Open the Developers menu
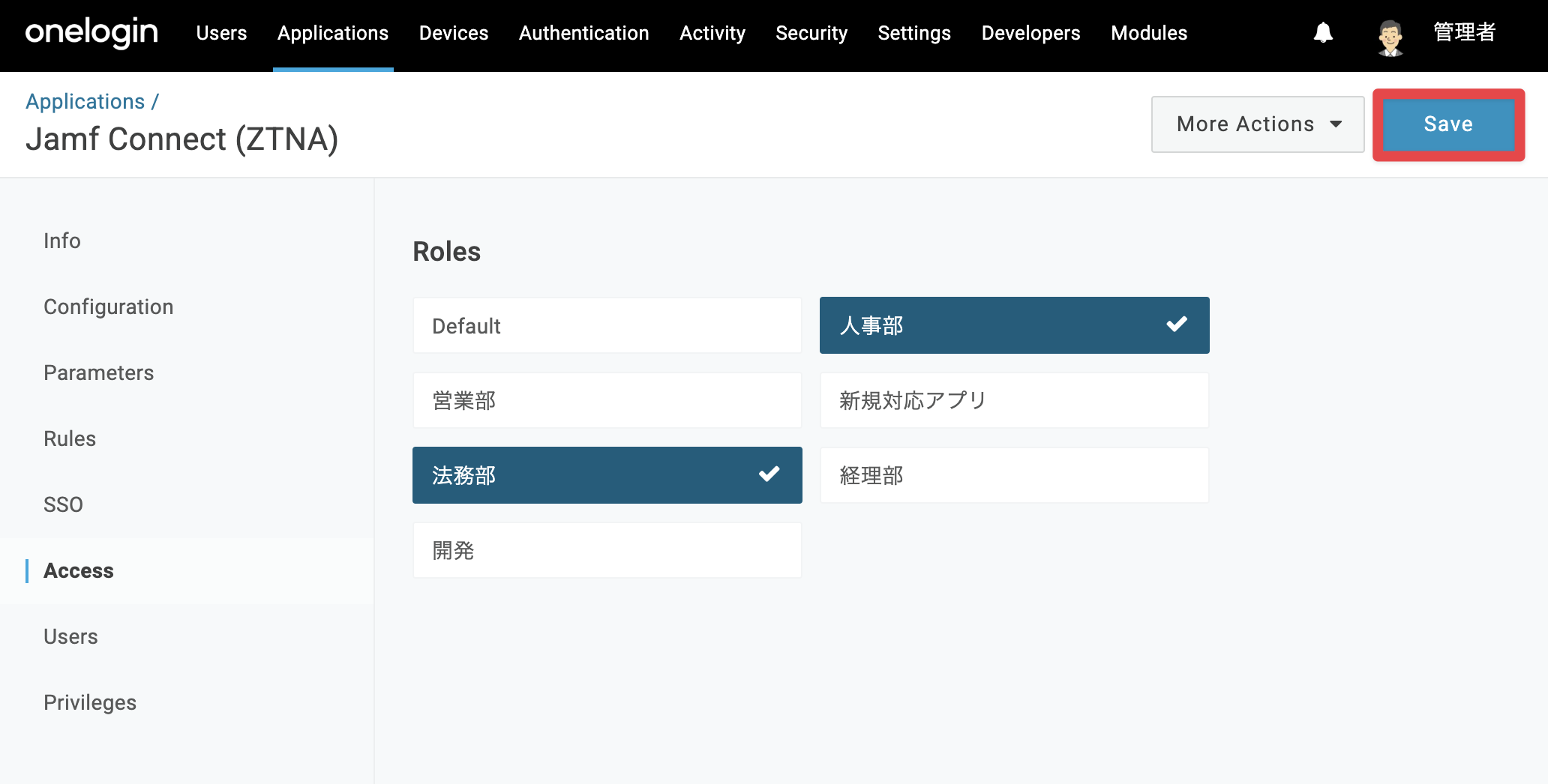 coord(1030,33)
